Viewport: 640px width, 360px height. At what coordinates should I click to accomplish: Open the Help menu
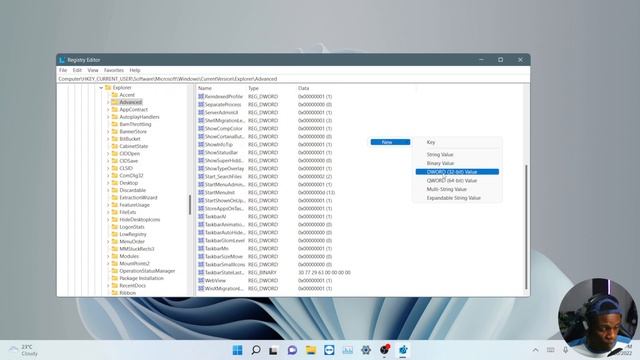point(135,70)
